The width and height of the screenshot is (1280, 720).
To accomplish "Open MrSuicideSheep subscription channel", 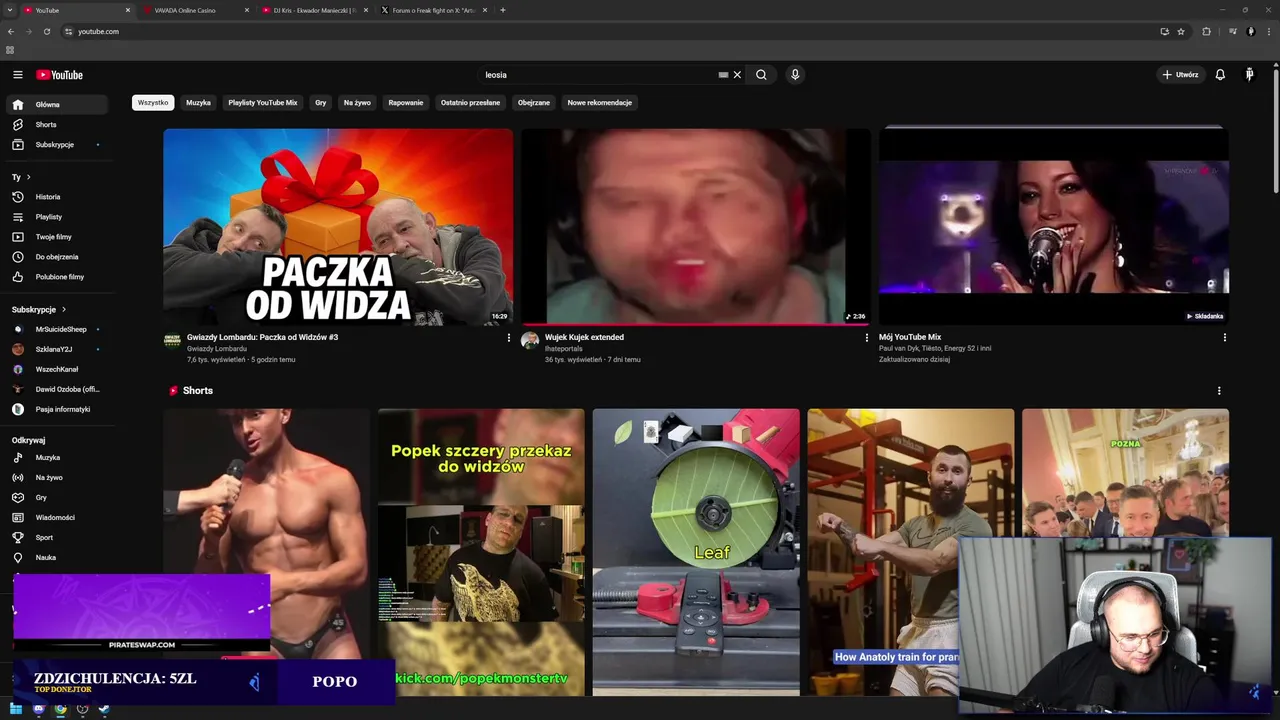I will coord(57,330).
